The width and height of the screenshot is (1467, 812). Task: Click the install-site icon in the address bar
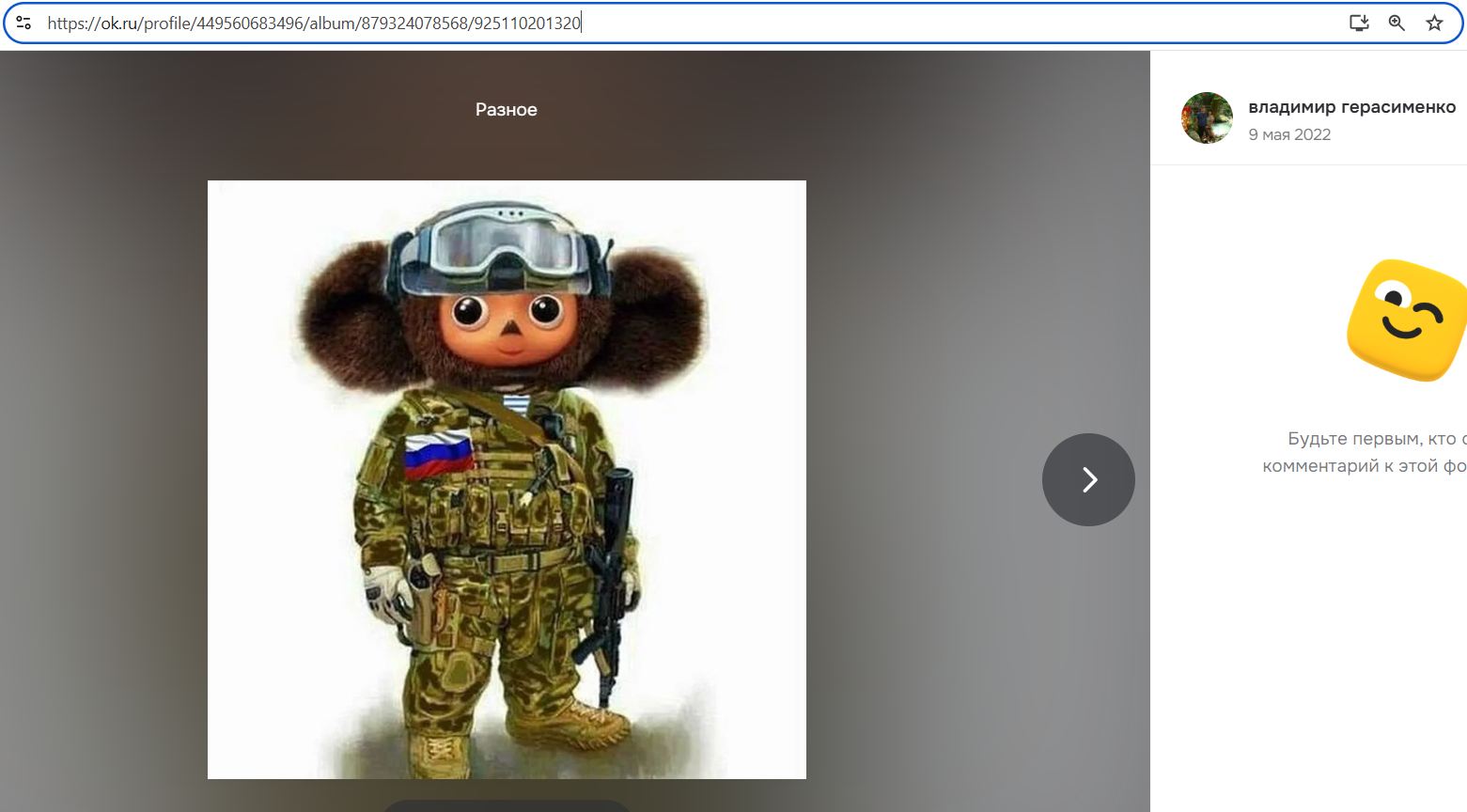click(x=1359, y=23)
